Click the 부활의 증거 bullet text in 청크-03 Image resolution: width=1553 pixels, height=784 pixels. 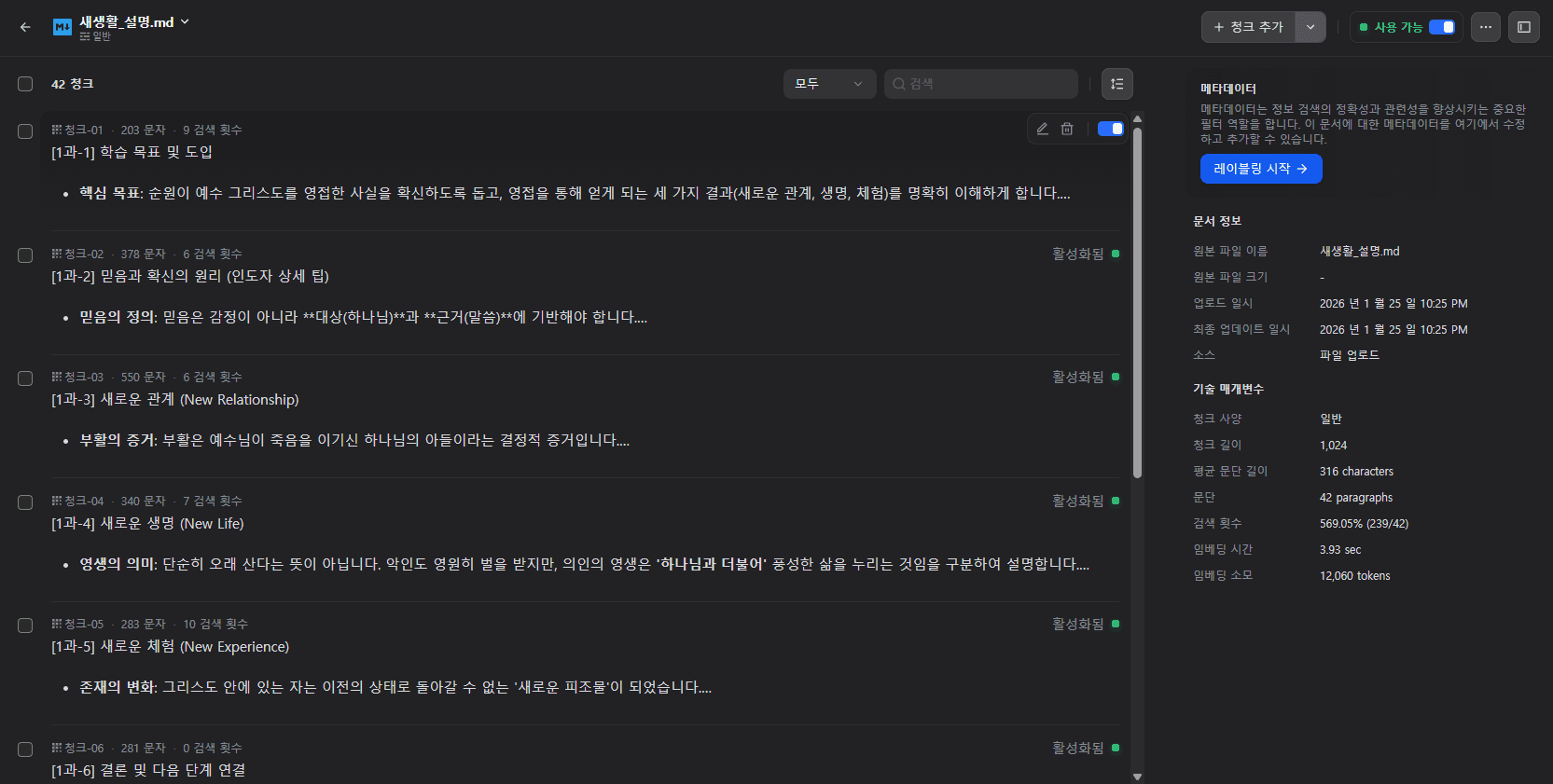click(354, 440)
